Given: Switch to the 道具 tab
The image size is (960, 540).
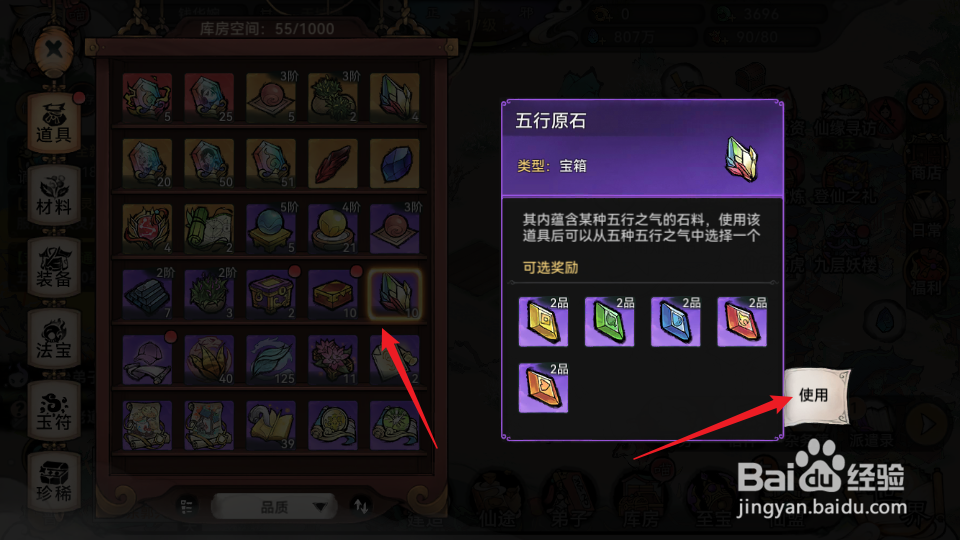Looking at the screenshot, I should [x=54, y=123].
